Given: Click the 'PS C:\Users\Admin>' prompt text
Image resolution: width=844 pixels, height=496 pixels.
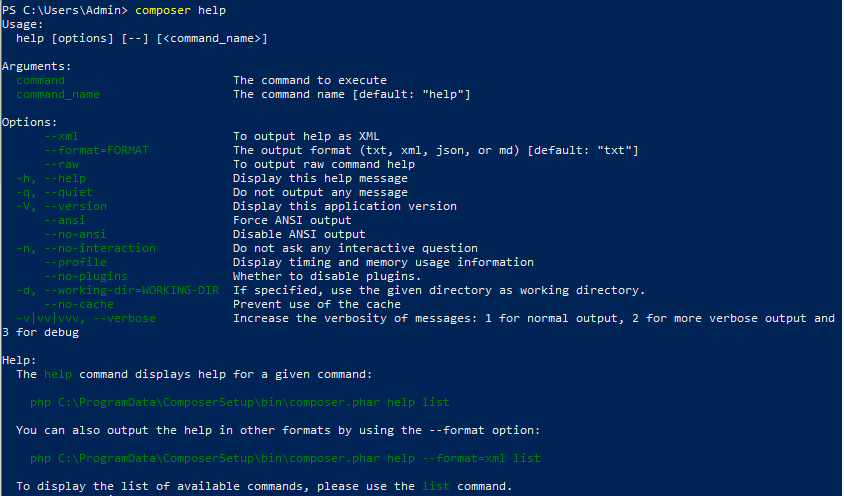Looking at the screenshot, I should (x=65, y=10).
